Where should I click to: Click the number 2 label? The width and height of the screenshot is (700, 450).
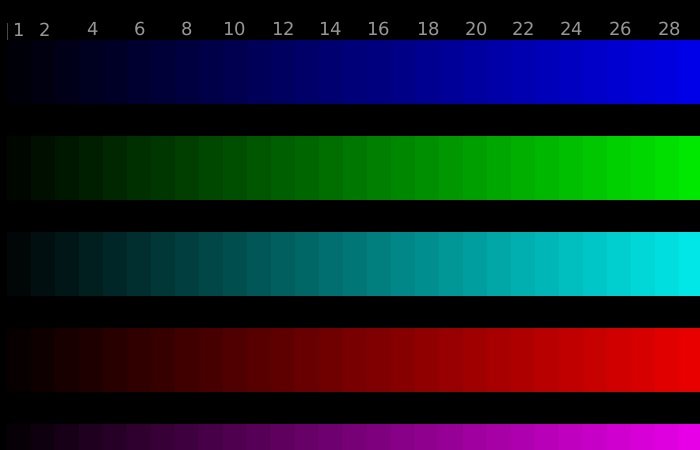click(x=44, y=30)
